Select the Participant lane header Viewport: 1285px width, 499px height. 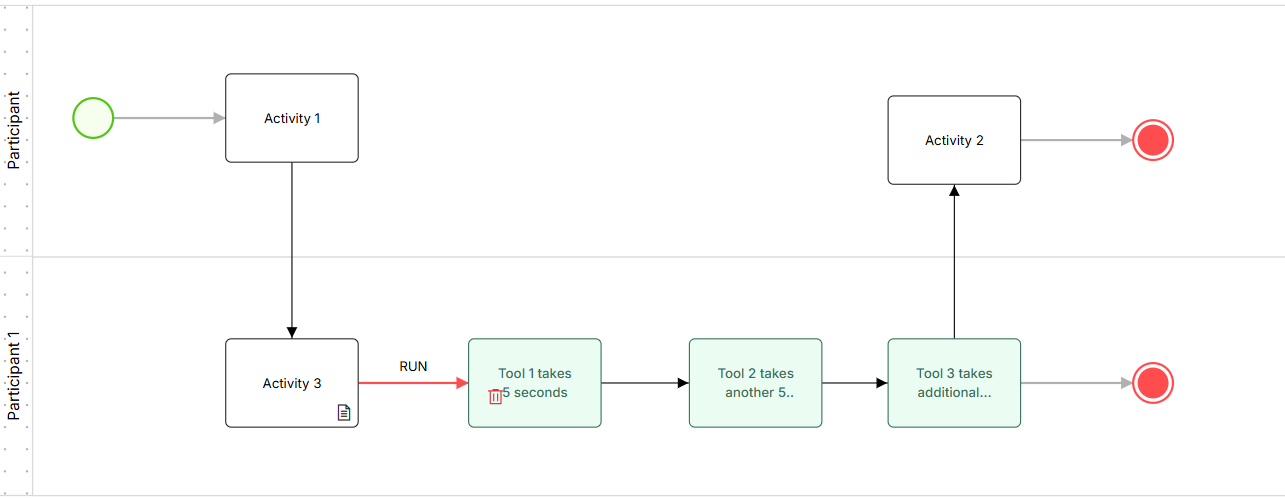pyautogui.click(x=14, y=130)
